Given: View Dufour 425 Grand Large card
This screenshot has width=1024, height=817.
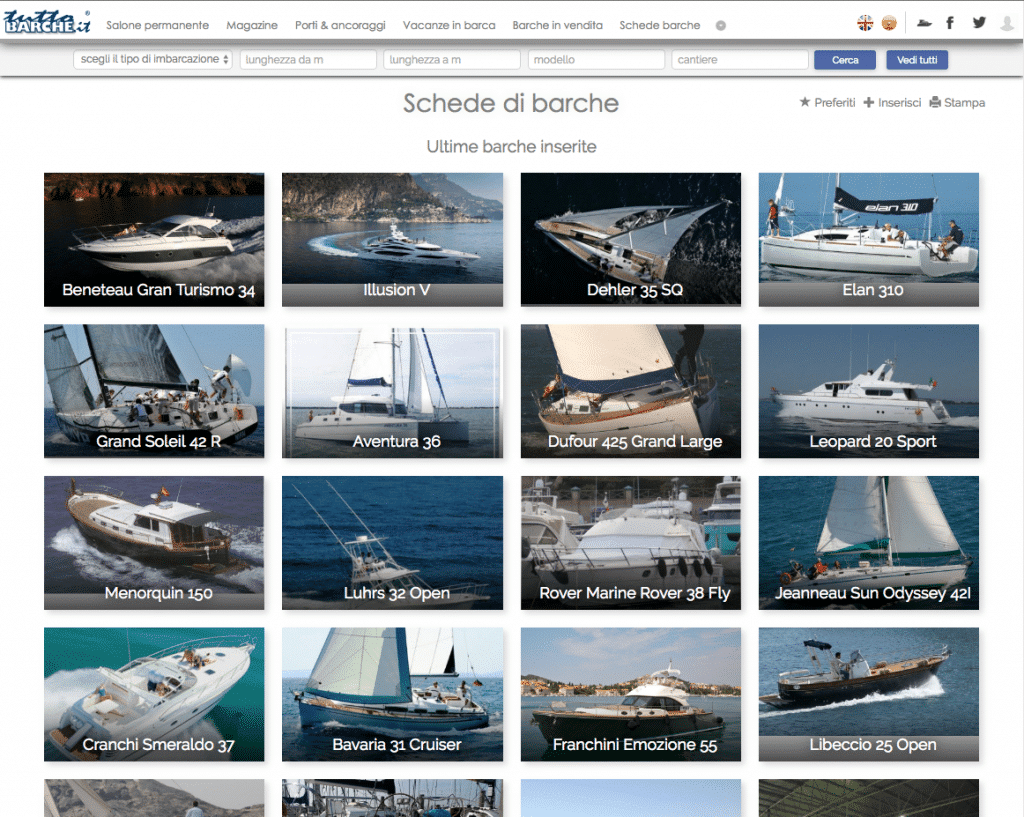Looking at the screenshot, I should pyautogui.click(x=631, y=391).
